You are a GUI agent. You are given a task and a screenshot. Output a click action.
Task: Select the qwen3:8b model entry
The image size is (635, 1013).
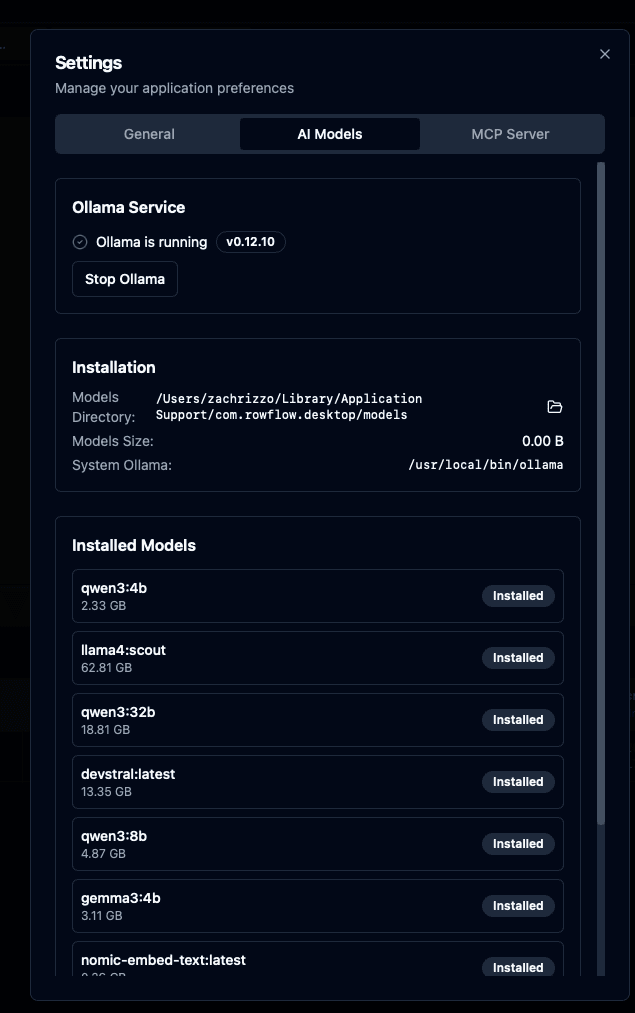(x=250, y=843)
